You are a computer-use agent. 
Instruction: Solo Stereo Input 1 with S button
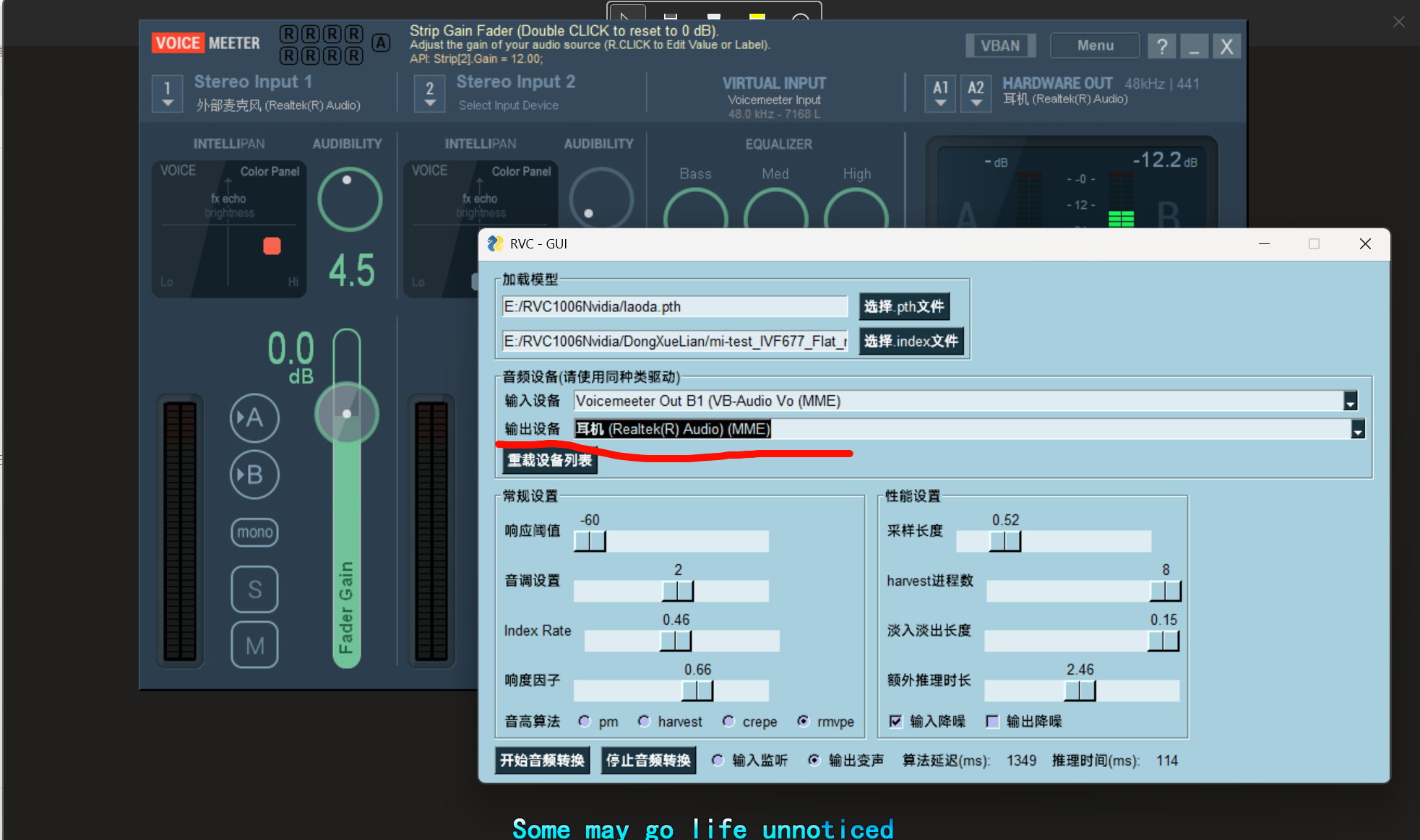pos(254,589)
